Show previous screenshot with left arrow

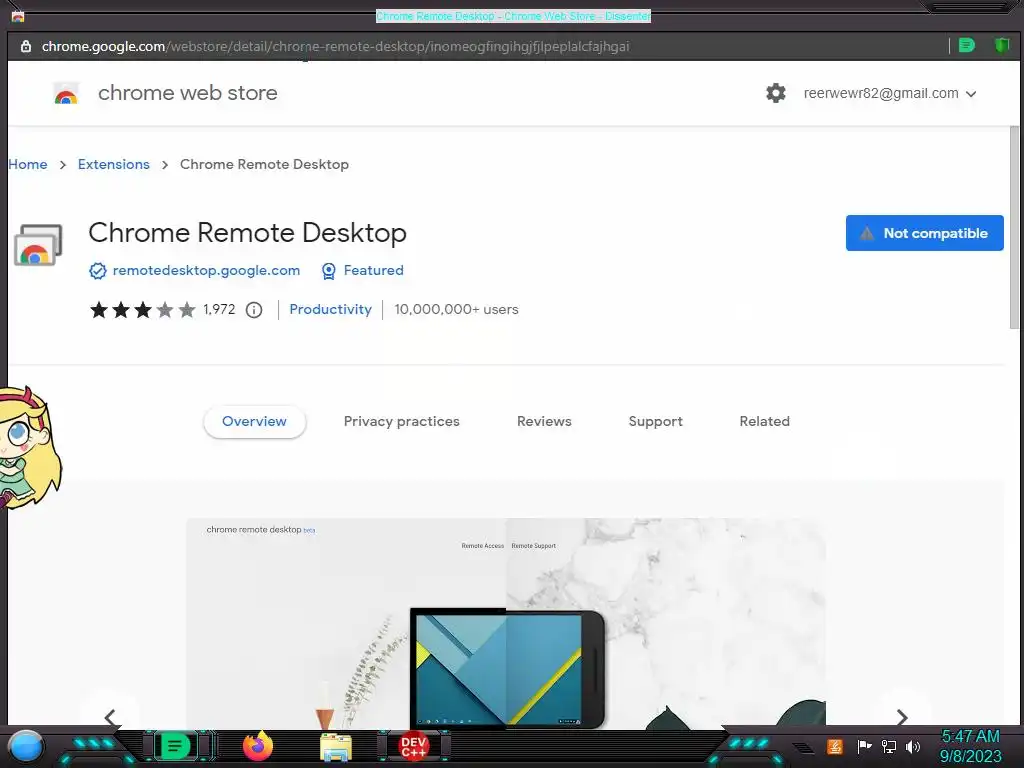tap(110, 717)
